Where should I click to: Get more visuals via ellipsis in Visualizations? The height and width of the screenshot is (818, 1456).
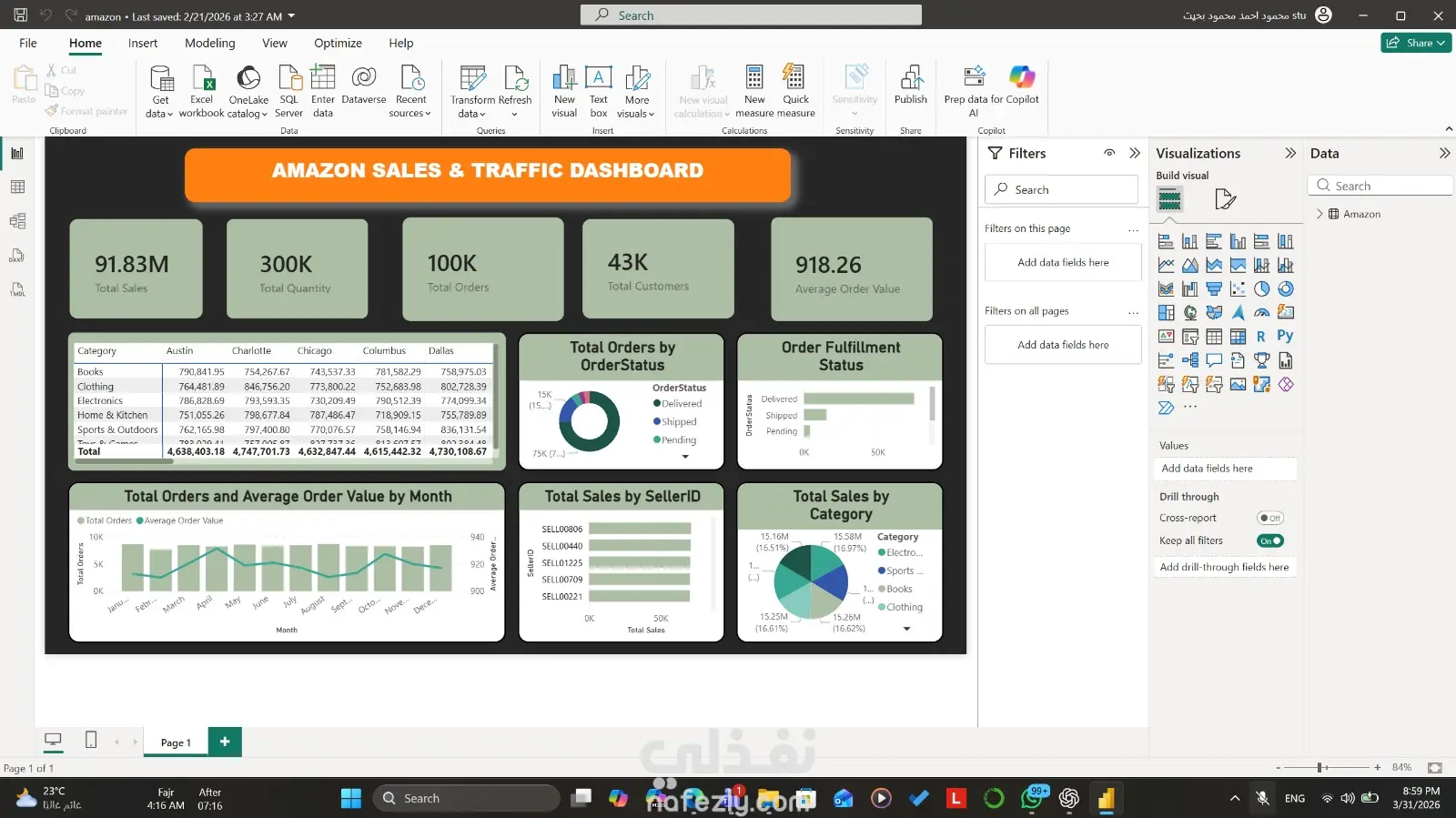tap(1190, 408)
